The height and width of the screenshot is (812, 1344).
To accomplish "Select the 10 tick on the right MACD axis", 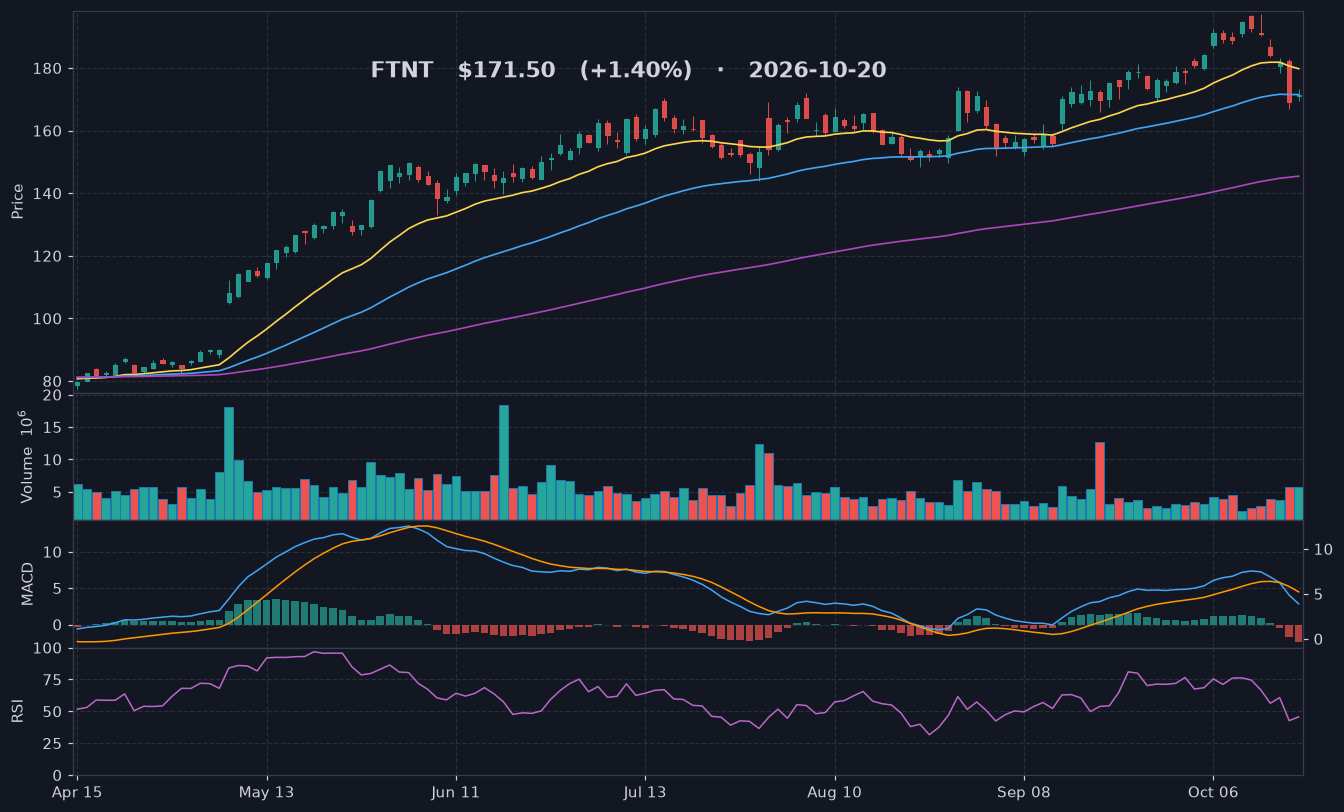I will click(x=1323, y=550).
